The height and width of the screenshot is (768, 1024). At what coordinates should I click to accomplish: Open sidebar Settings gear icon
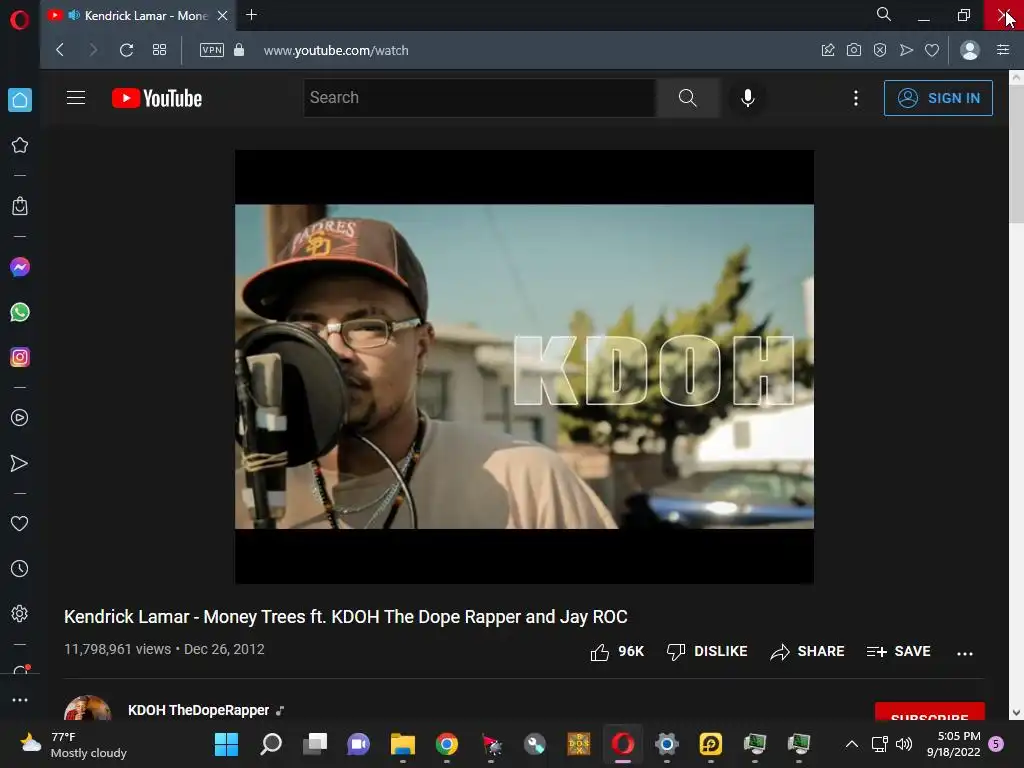pos(20,613)
